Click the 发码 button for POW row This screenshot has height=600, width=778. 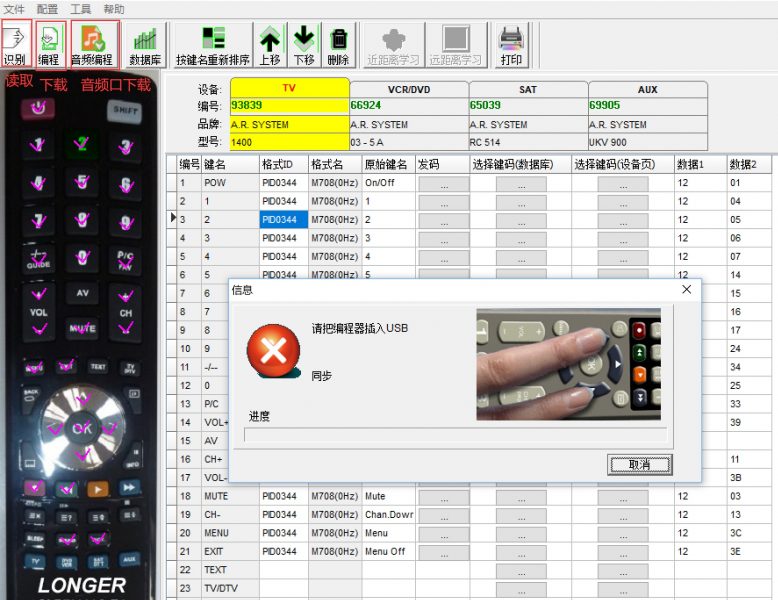coord(443,184)
